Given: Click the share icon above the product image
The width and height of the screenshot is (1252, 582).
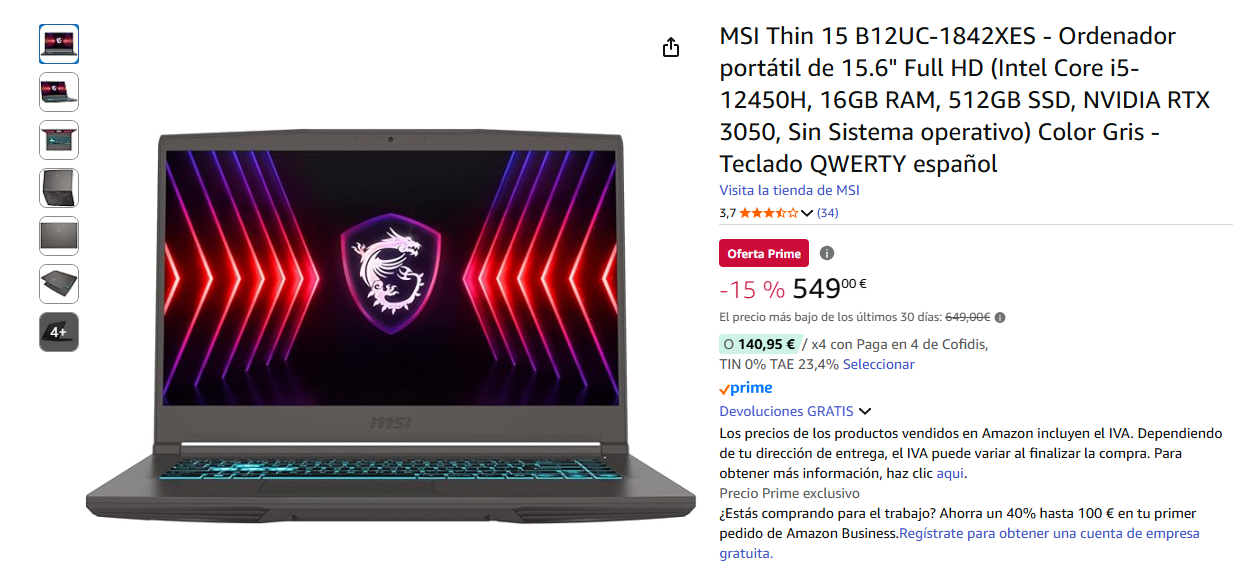Looking at the screenshot, I should 671,47.
